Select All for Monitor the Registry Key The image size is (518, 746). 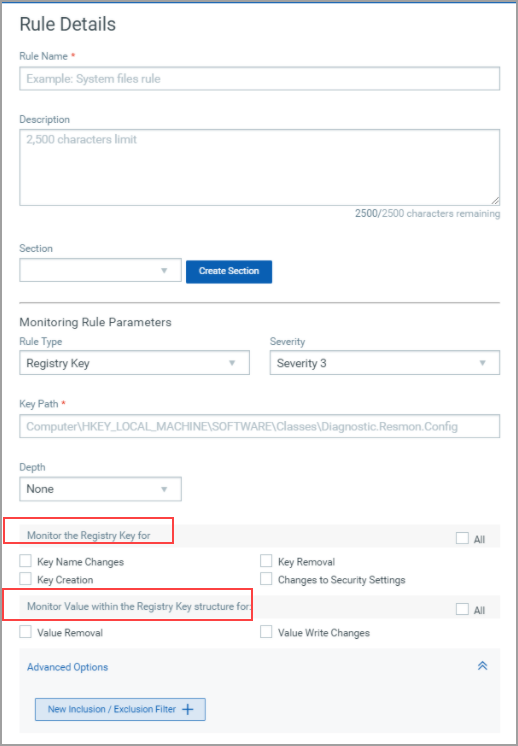pyautogui.click(x=462, y=538)
